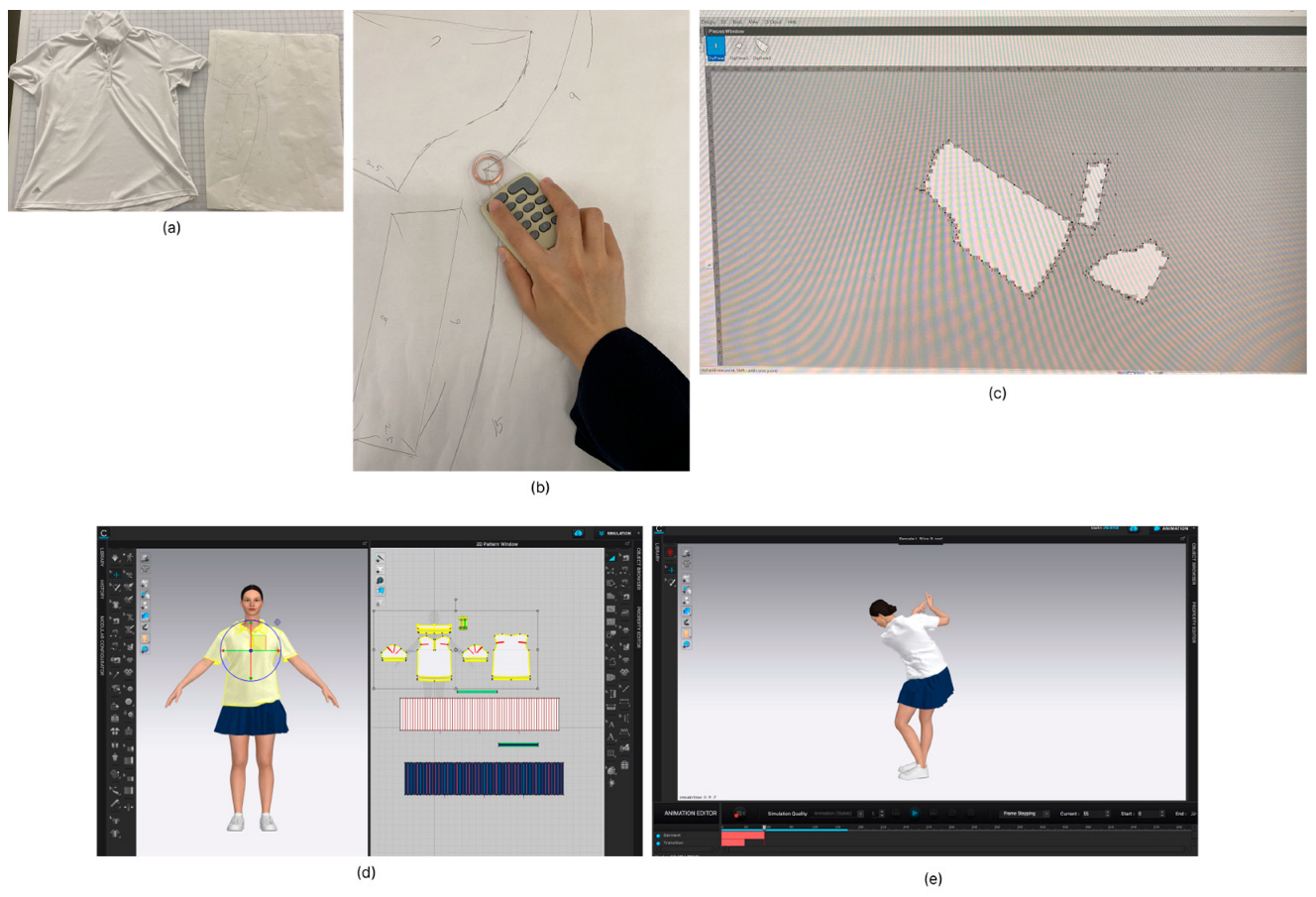Click the cloud icon in the simulation window
Screen dimensions: 1316x897
(578, 533)
